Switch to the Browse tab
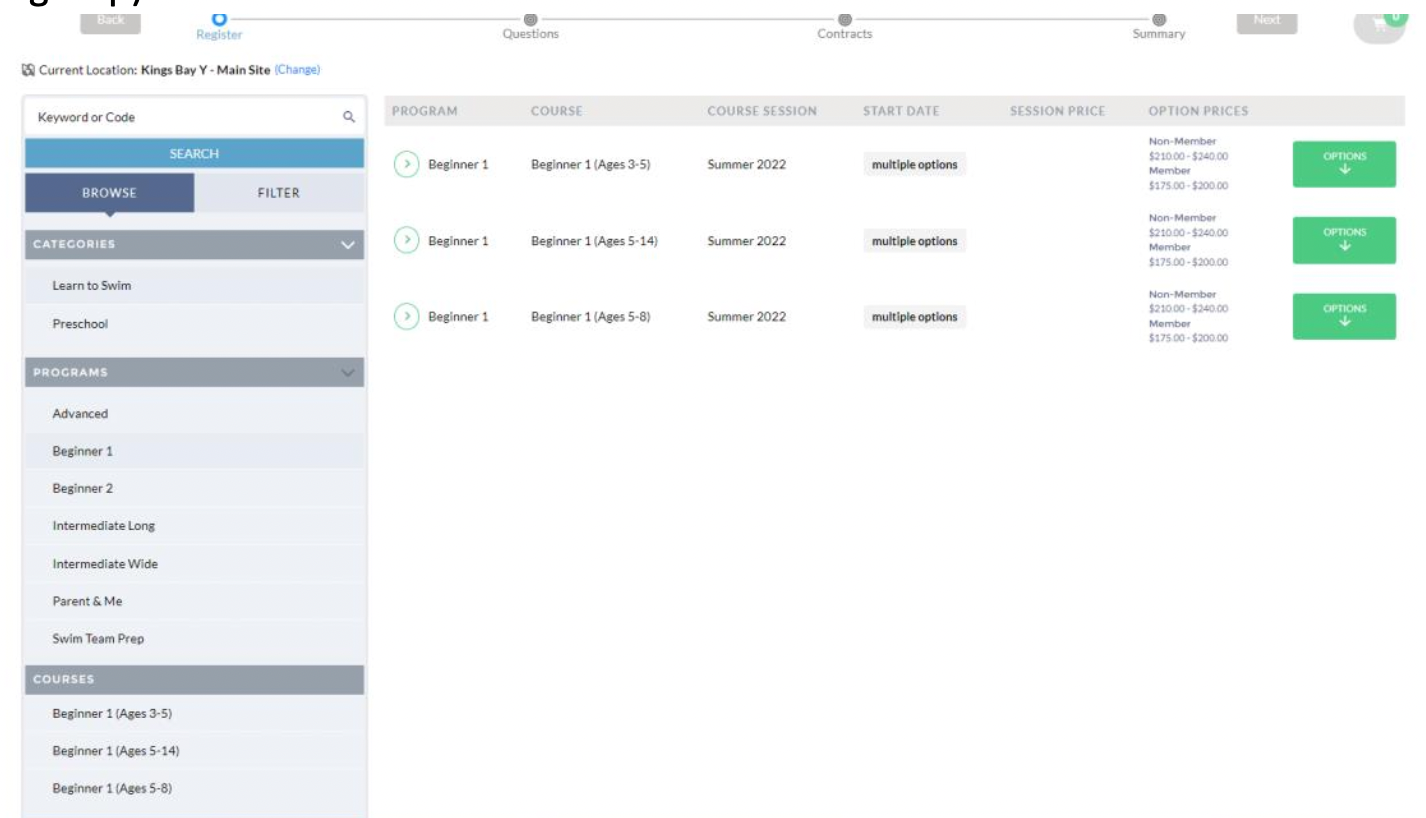 109,193
